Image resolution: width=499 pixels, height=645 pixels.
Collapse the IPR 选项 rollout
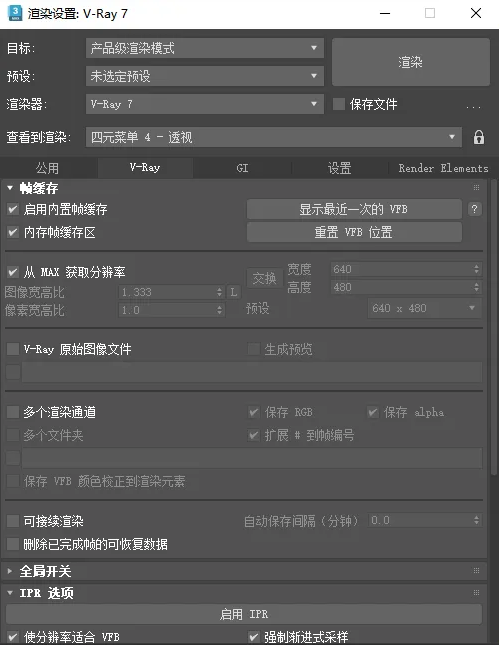coord(10,593)
